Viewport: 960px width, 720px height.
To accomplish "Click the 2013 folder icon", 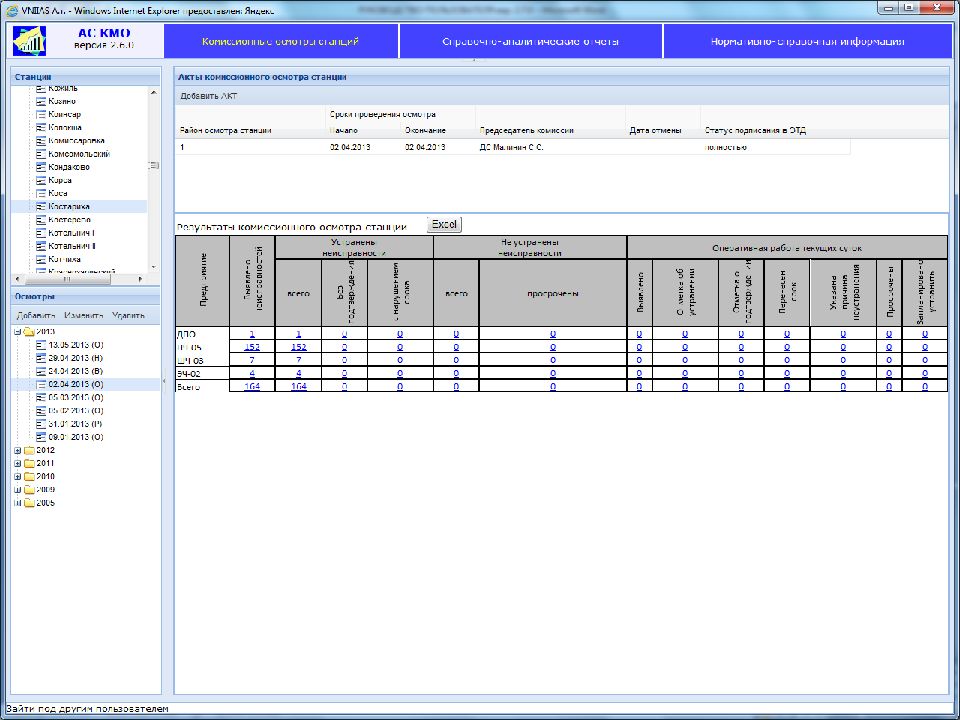I will tap(29, 331).
